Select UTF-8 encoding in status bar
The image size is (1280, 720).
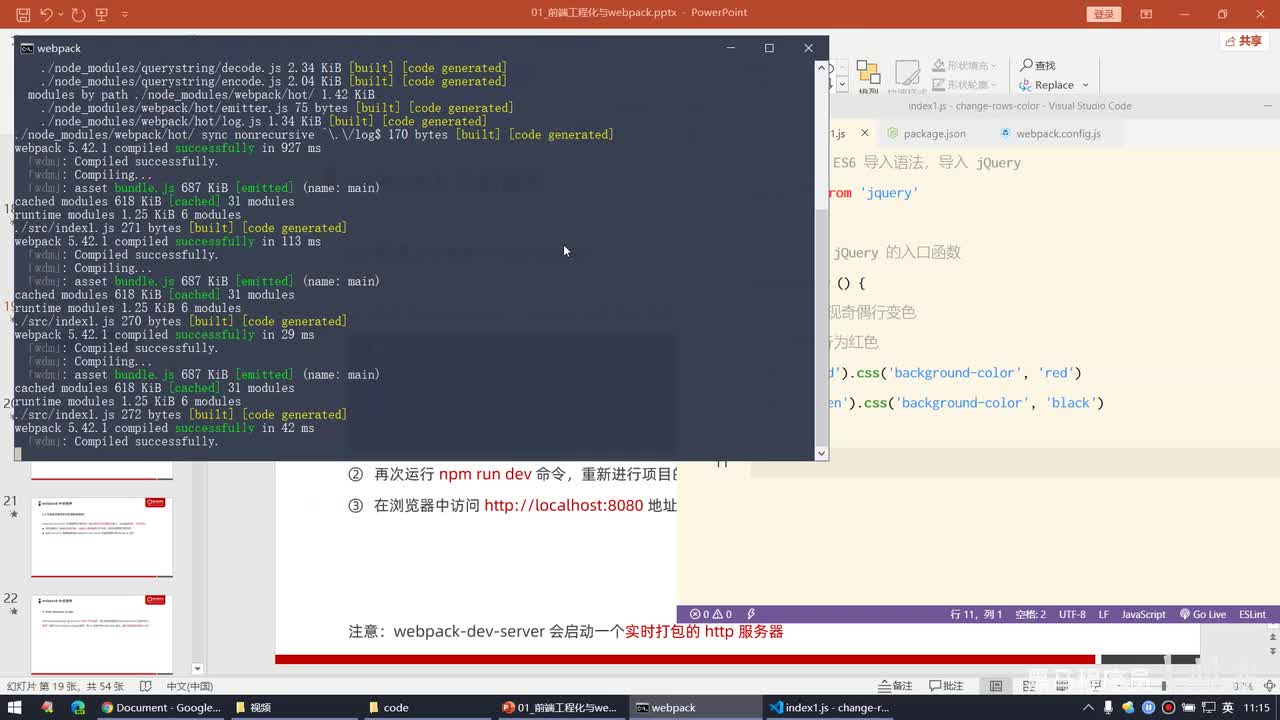pos(1072,614)
